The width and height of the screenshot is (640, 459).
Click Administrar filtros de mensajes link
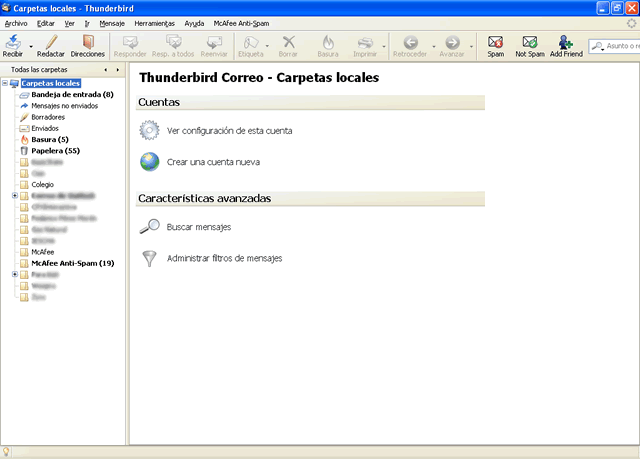[x=224, y=258]
